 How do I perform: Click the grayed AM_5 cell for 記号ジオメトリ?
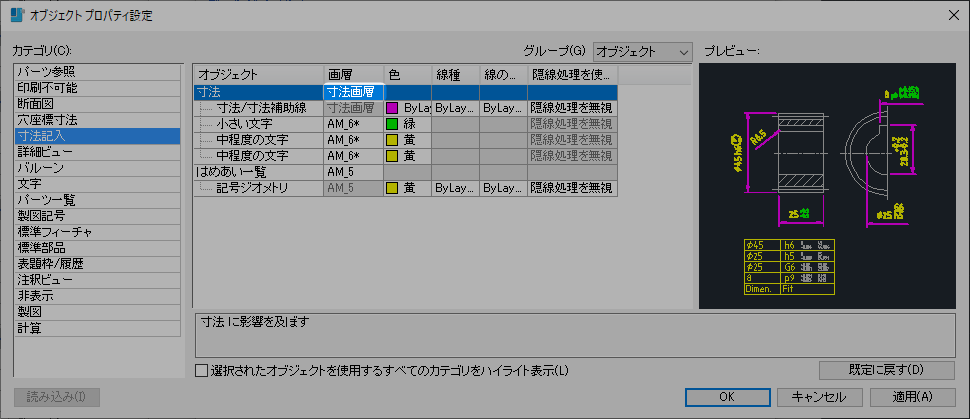[x=354, y=188]
